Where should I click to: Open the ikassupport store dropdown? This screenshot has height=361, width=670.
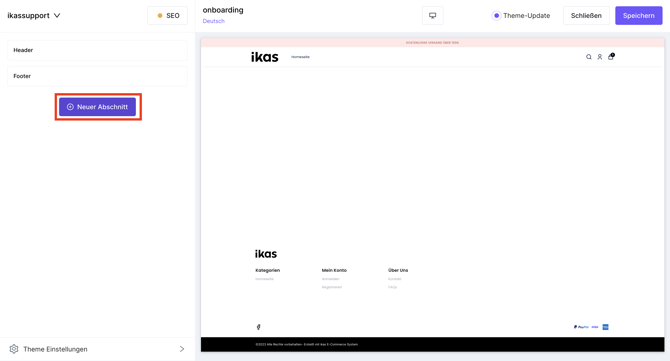click(x=34, y=15)
